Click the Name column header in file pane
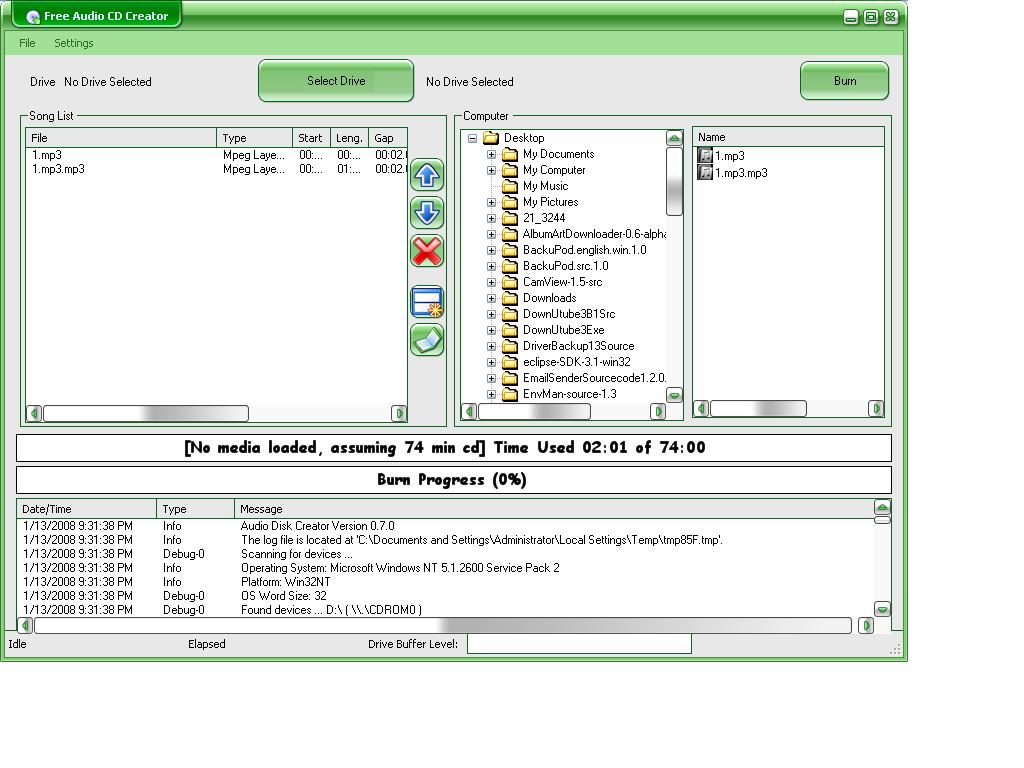Viewport: 1024px width, 768px height. click(x=788, y=137)
